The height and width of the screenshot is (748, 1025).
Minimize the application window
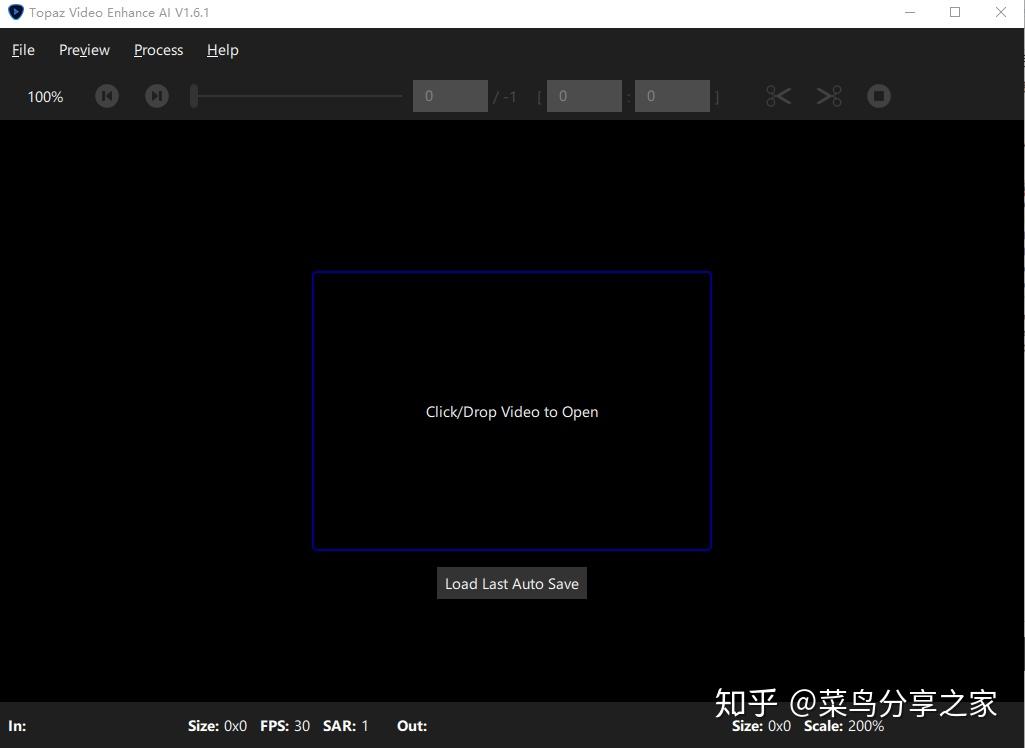tap(910, 12)
